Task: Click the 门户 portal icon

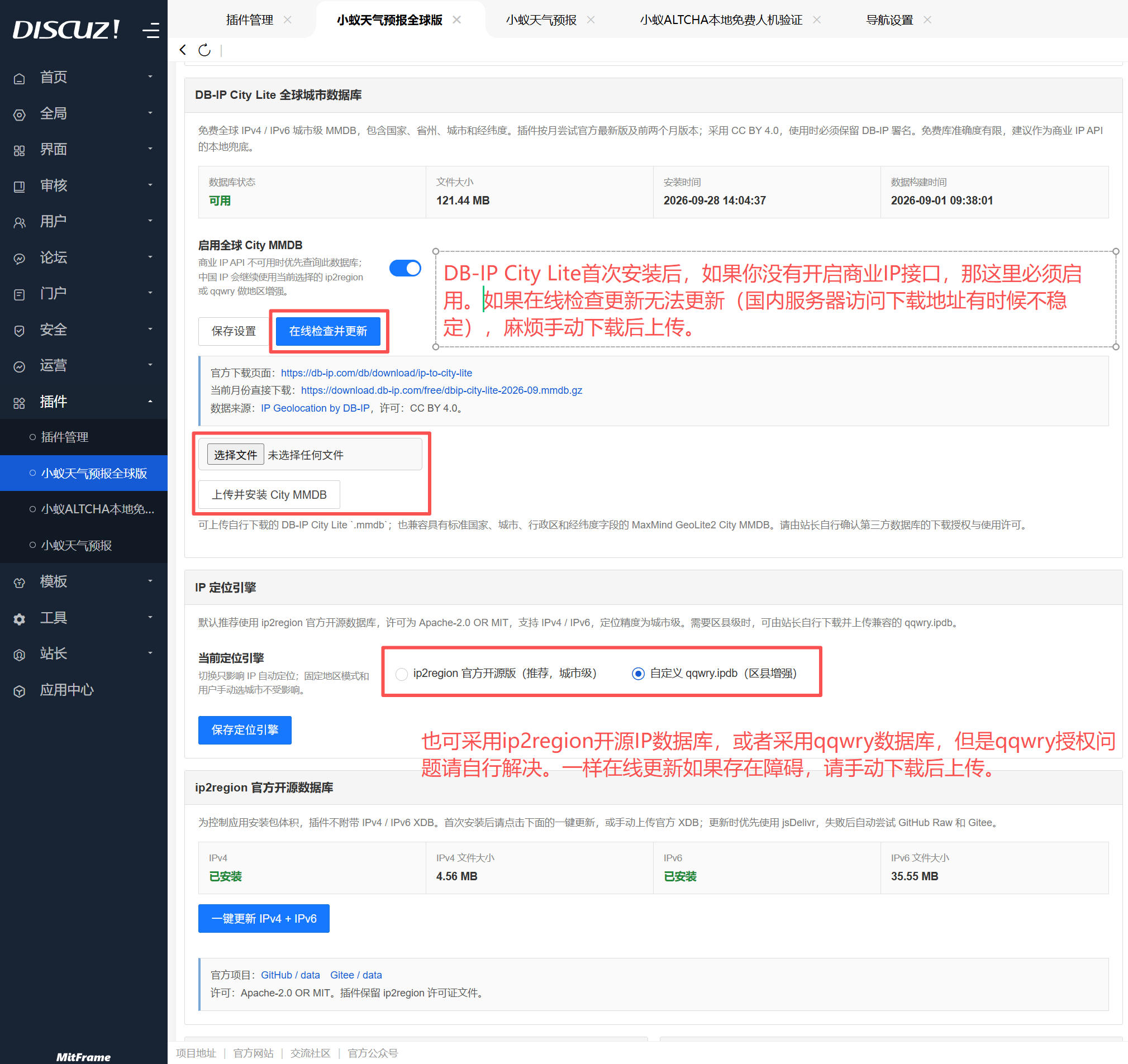Action: point(20,294)
